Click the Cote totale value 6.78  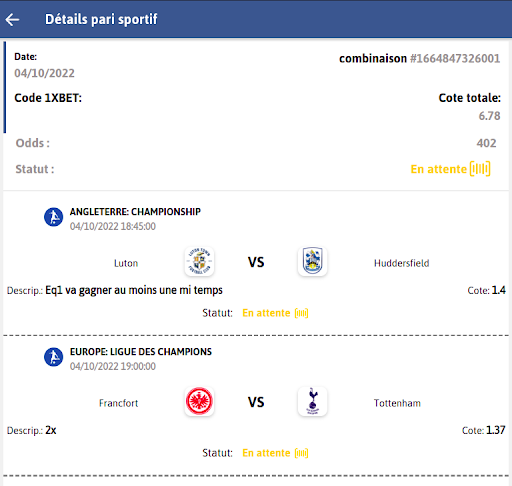pos(489,116)
